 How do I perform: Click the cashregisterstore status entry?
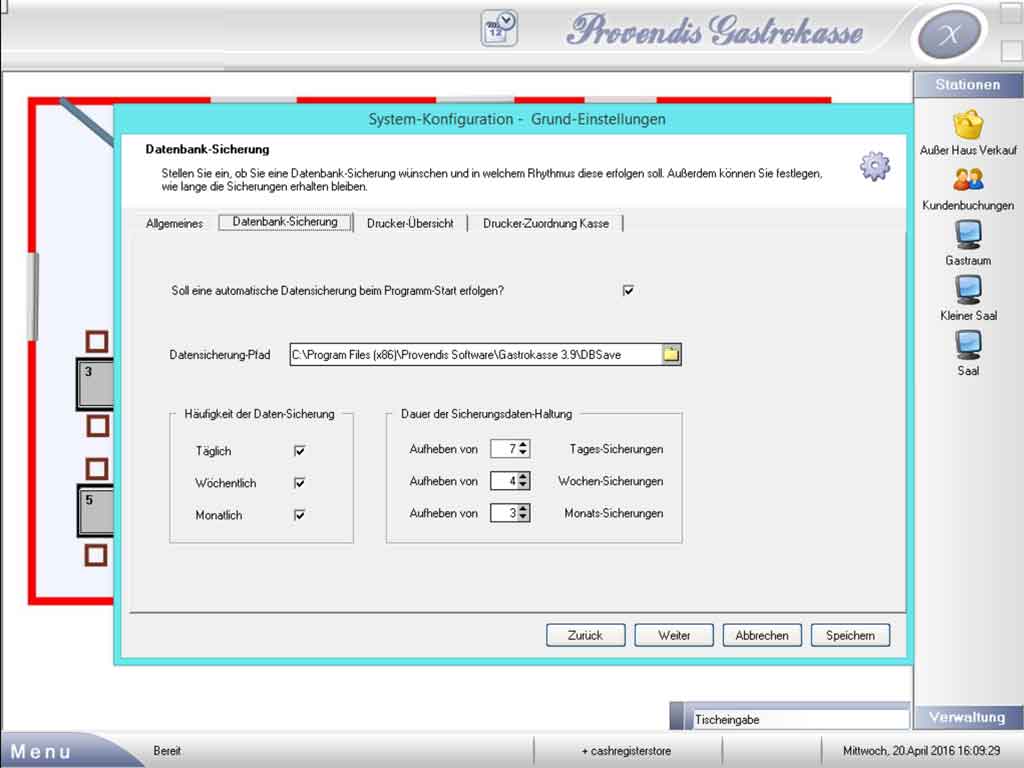(626, 751)
